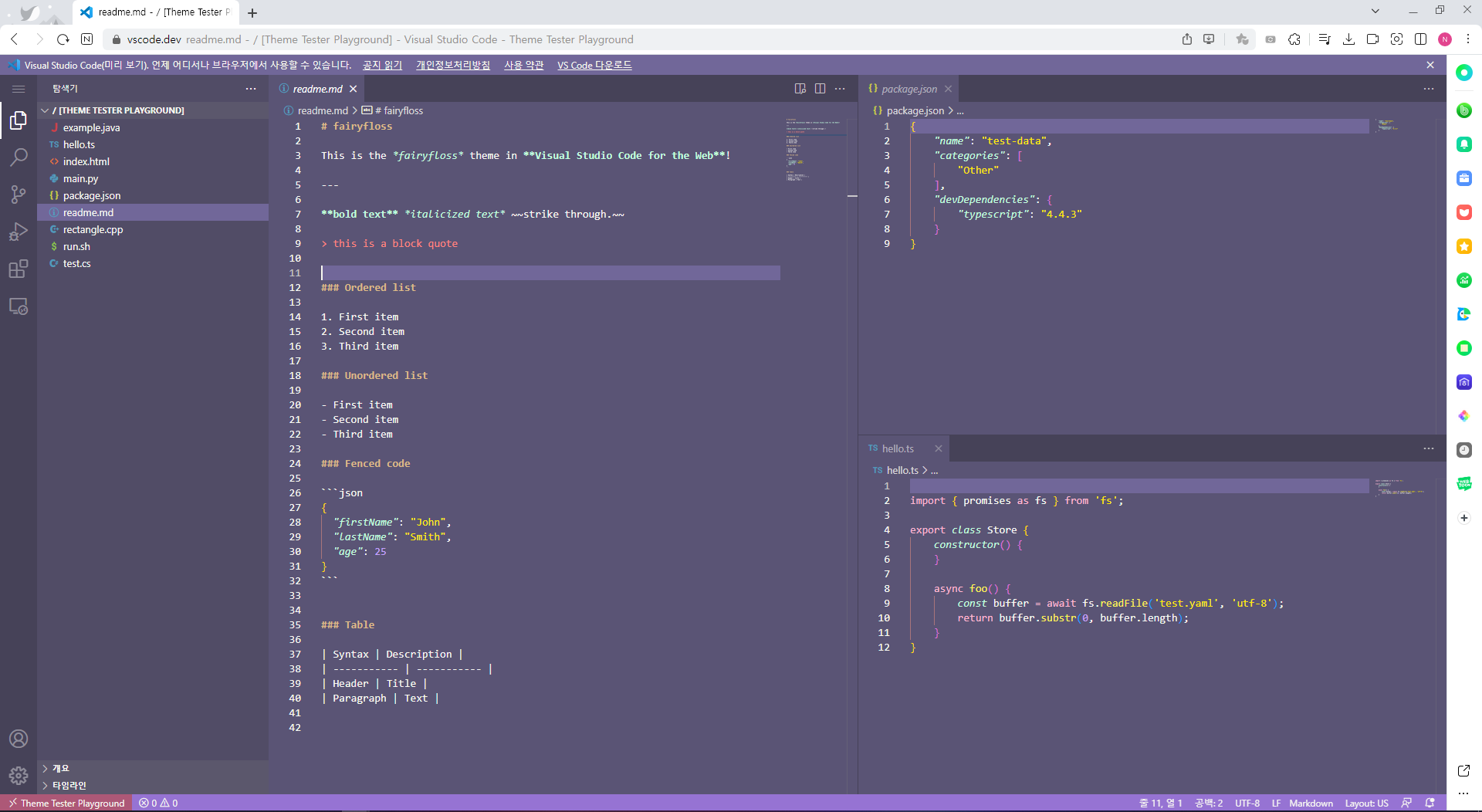Screen dimensions: 1482x812
Task: Click breadcrumb chevron after package.json
Action: (x=951, y=110)
